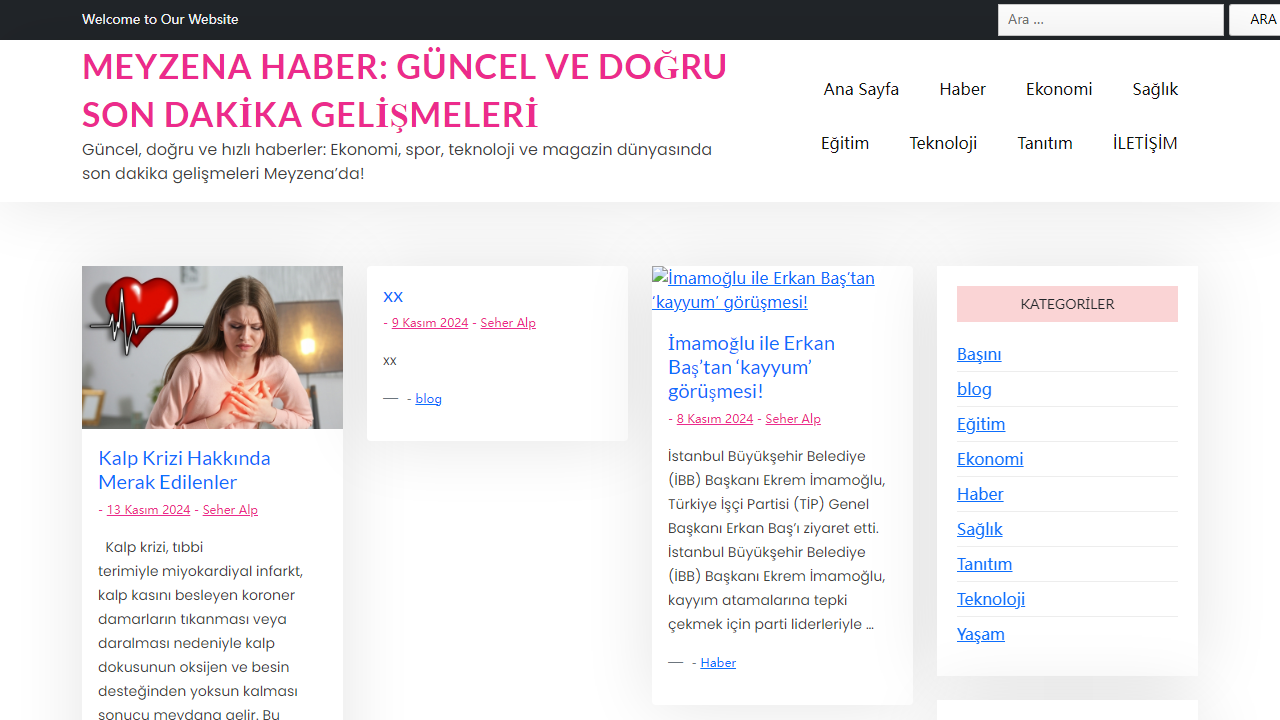Open the Ana Sayfa menu item
Screen dimensions: 1280x720
(861, 89)
